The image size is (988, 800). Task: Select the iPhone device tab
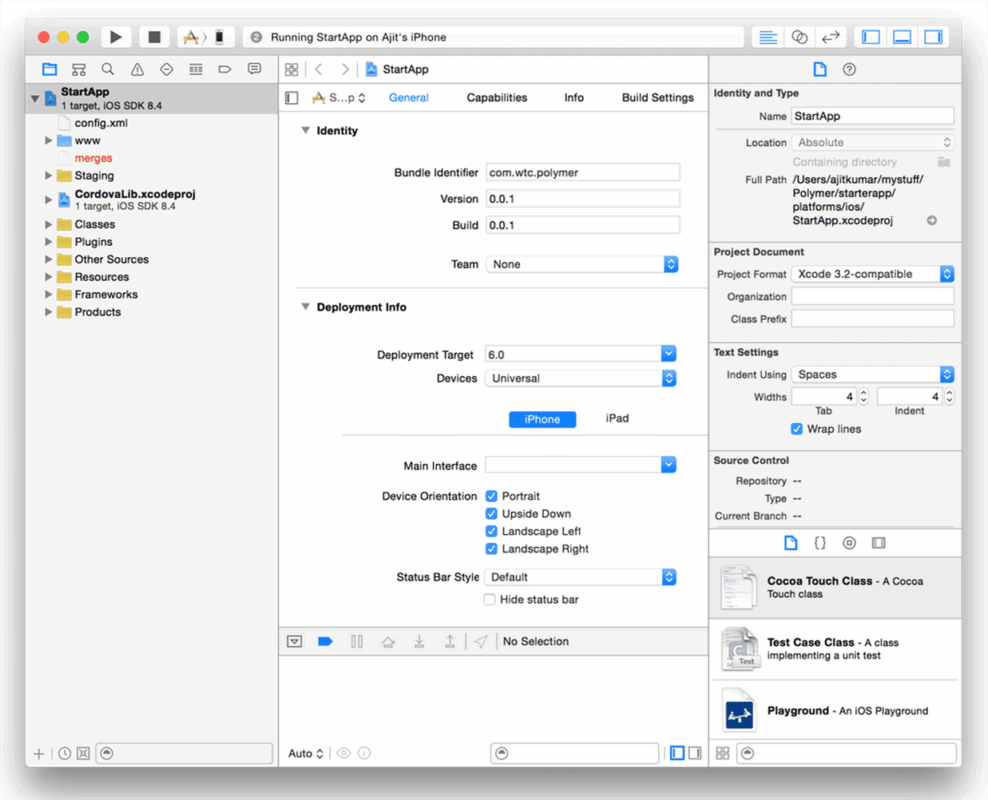pyautogui.click(x=542, y=420)
